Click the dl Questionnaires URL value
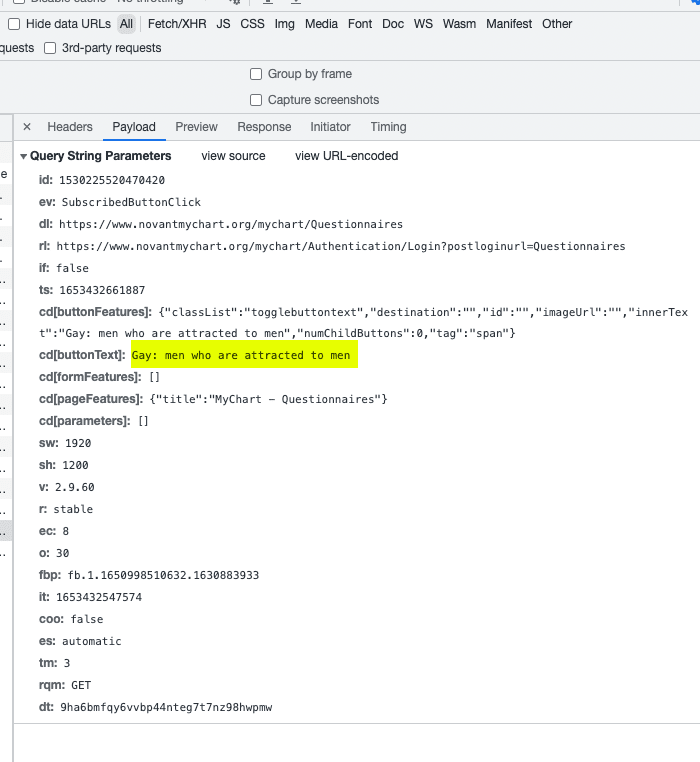Viewport: 700px width, 762px height. [x=231, y=224]
